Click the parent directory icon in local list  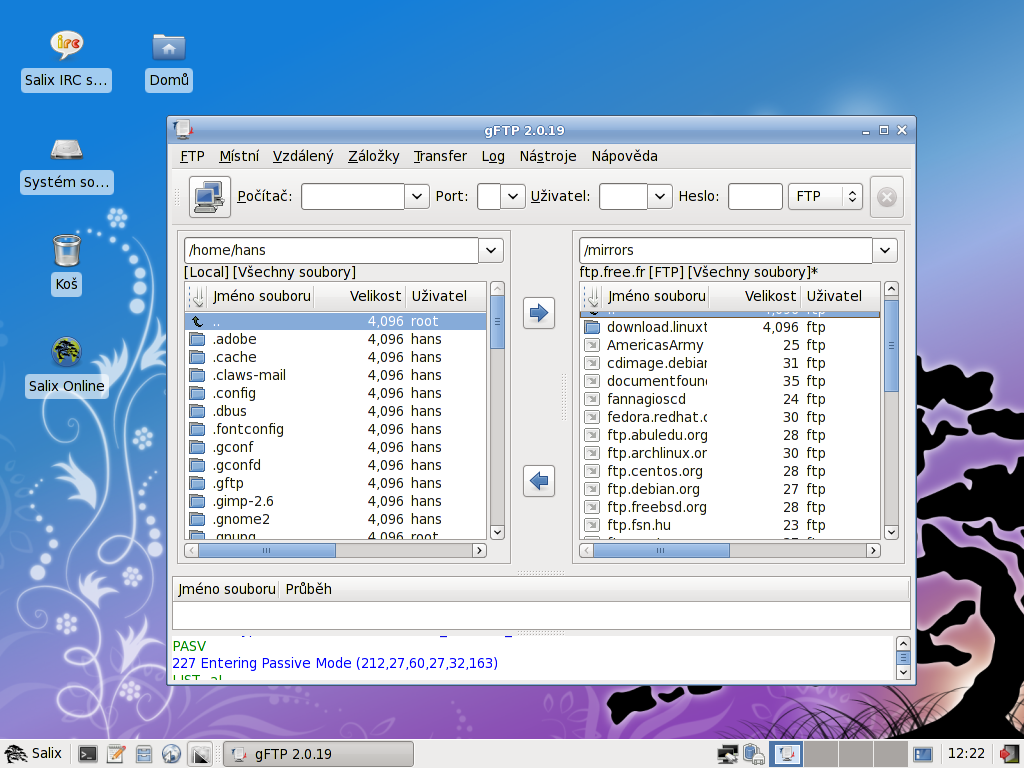tap(197, 321)
